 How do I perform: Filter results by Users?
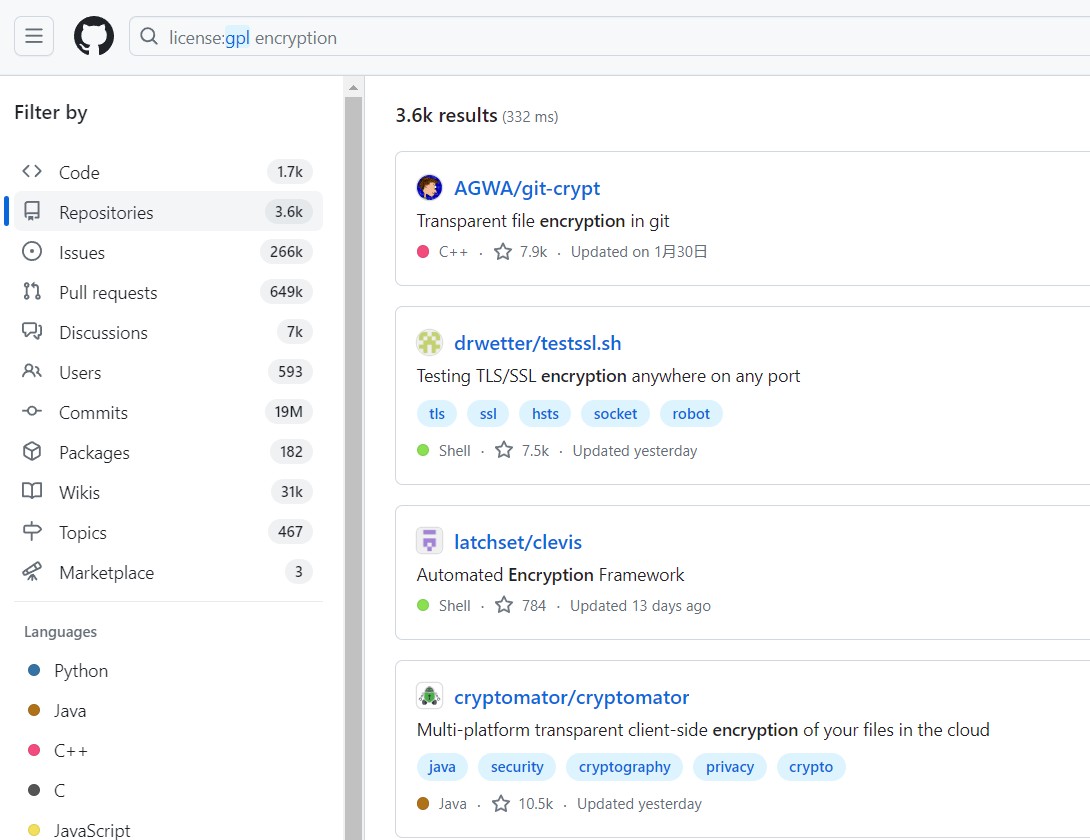click(168, 372)
